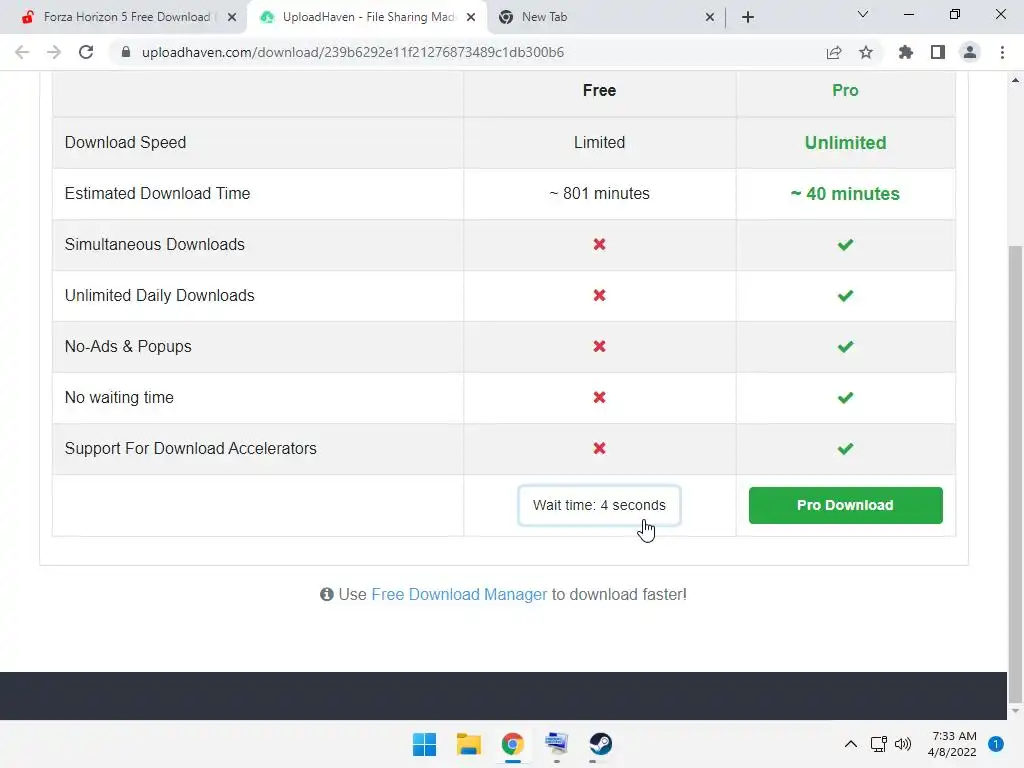Viewport: 1024px width, 768px height.
Task: Open the Windows Start menu
Action: pyautogui.click(x=424, y=744)
